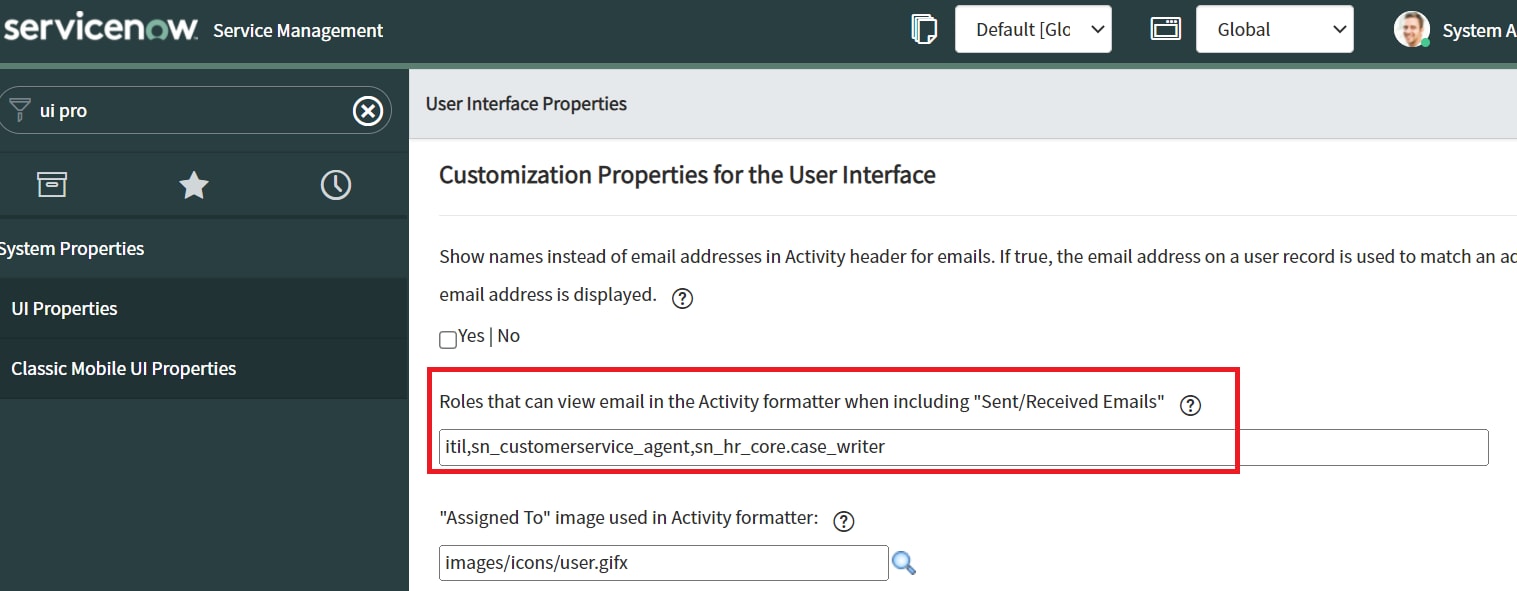Toggle the Yes | No checkbox
The height and width of the screenshot is (591, 1517).
point(448,338)
